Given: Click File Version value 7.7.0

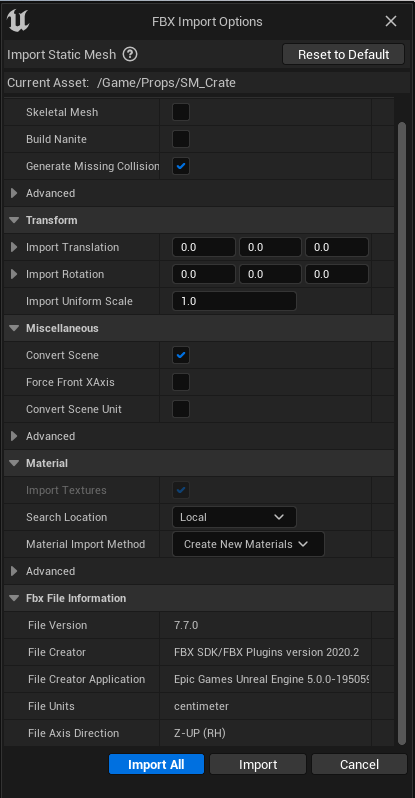Looking at the screenshot, I should [186, 625].
